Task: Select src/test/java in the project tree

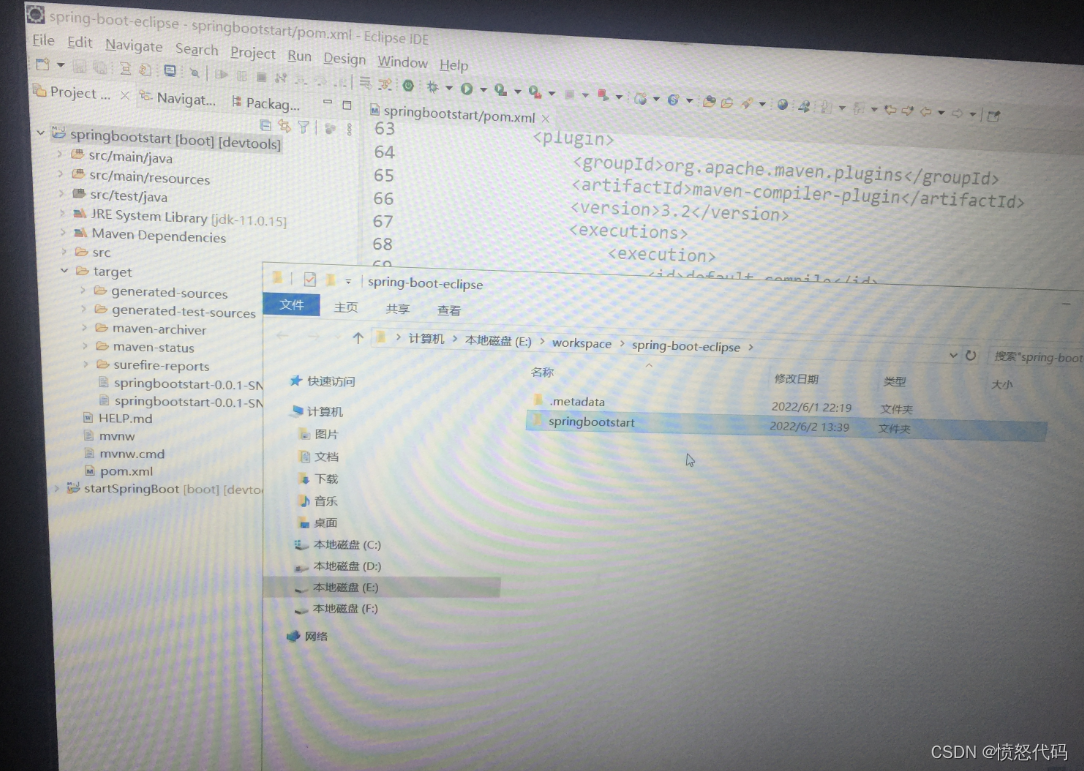Action: (x=129, y=196)
